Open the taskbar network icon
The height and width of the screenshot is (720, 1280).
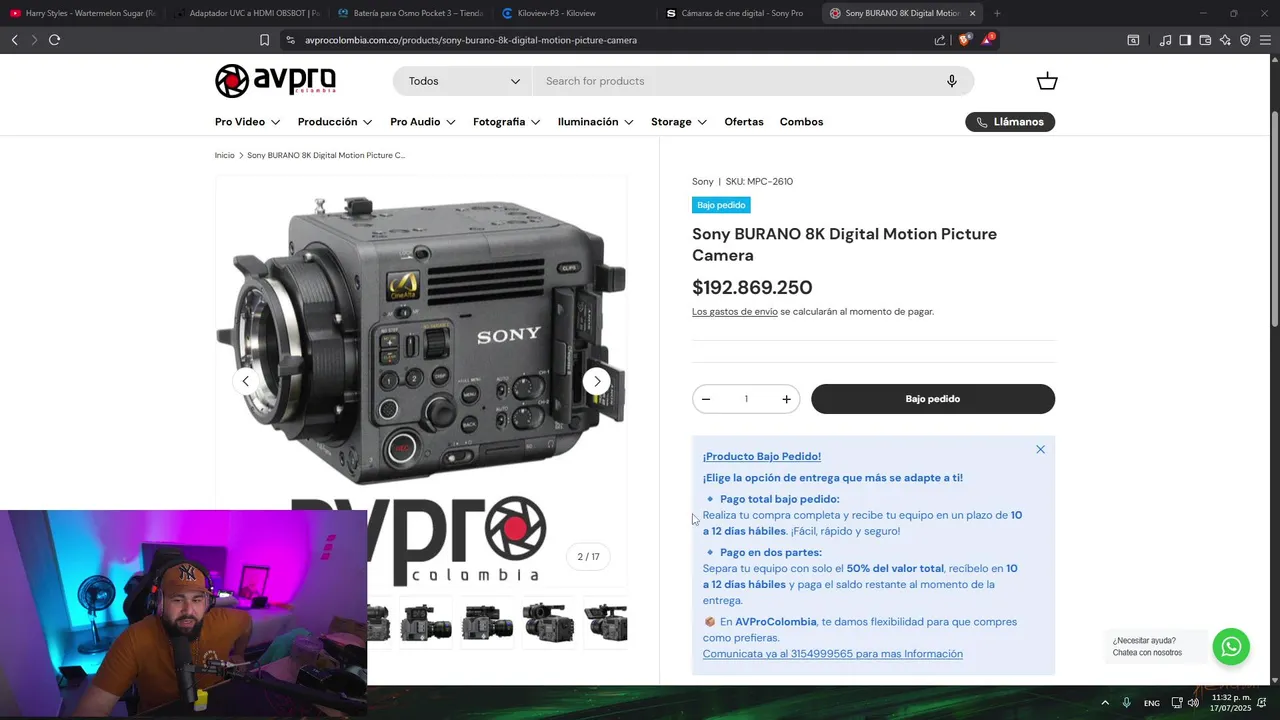[x=1177, y=703]
